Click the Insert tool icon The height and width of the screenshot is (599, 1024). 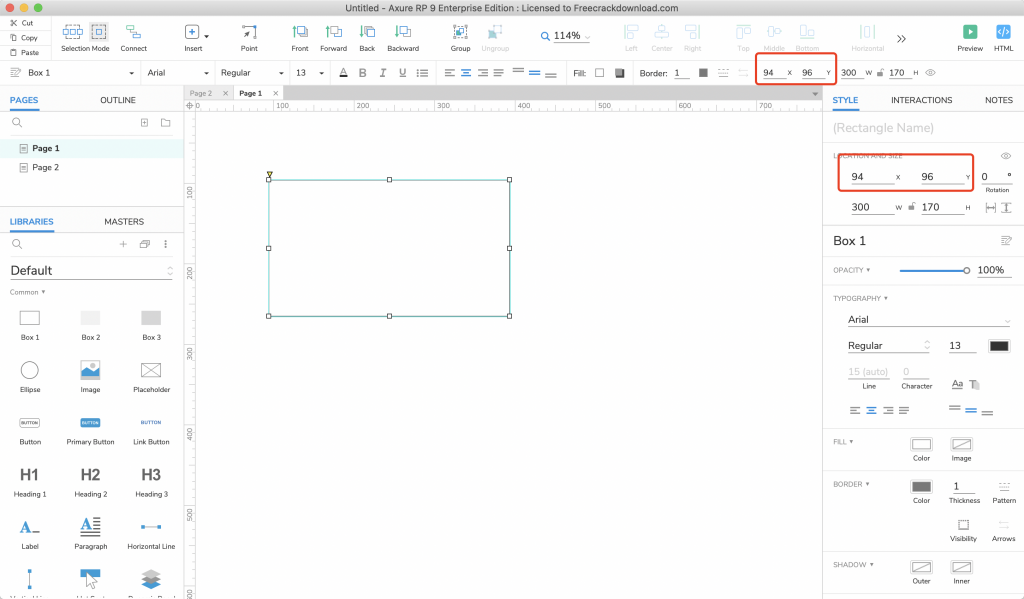[x=192, y=33]
